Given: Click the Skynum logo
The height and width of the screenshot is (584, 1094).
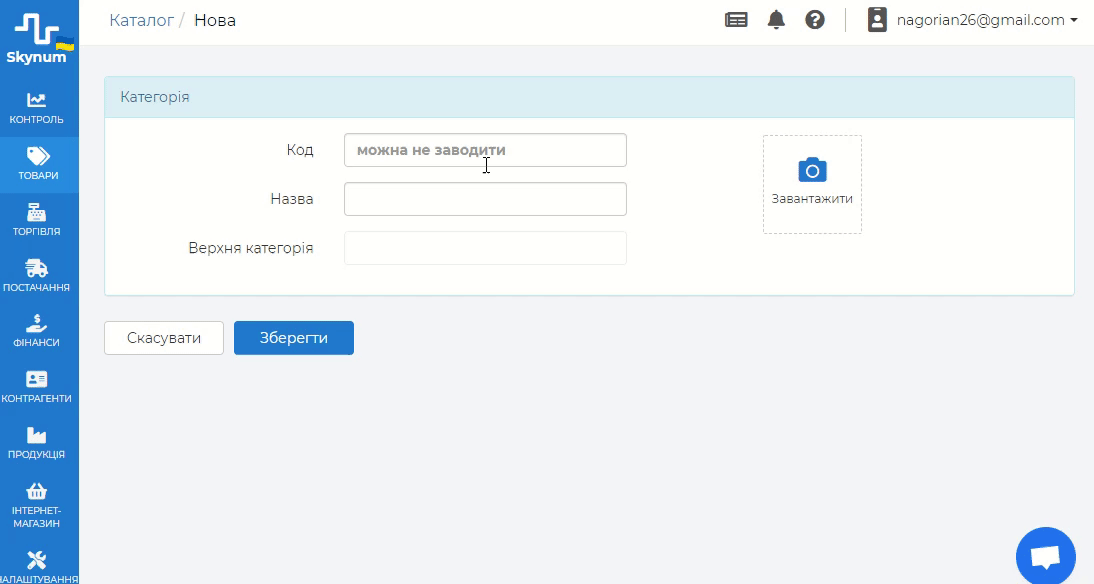Looking at the screenshot, I should 39,38.
